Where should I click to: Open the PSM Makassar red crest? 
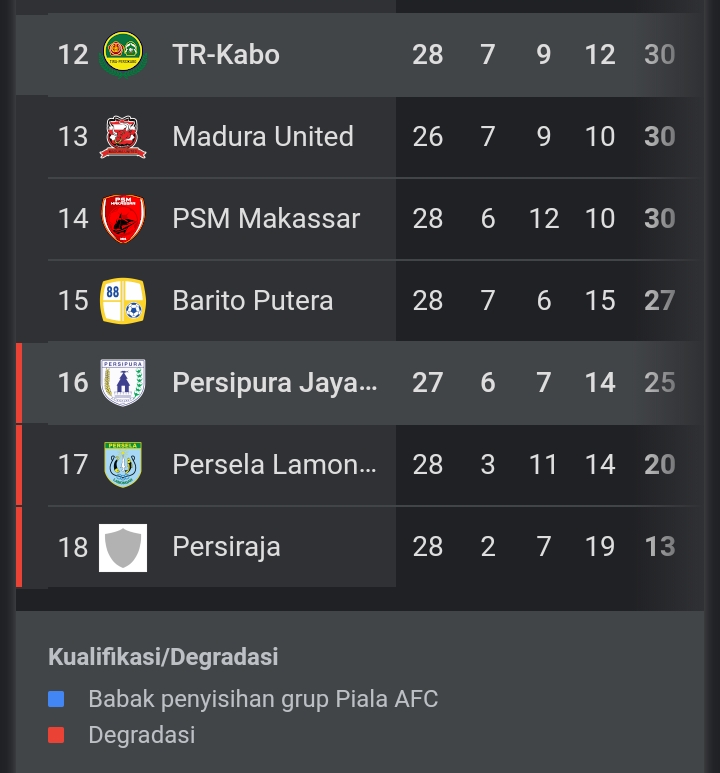[x=123, y=219]
